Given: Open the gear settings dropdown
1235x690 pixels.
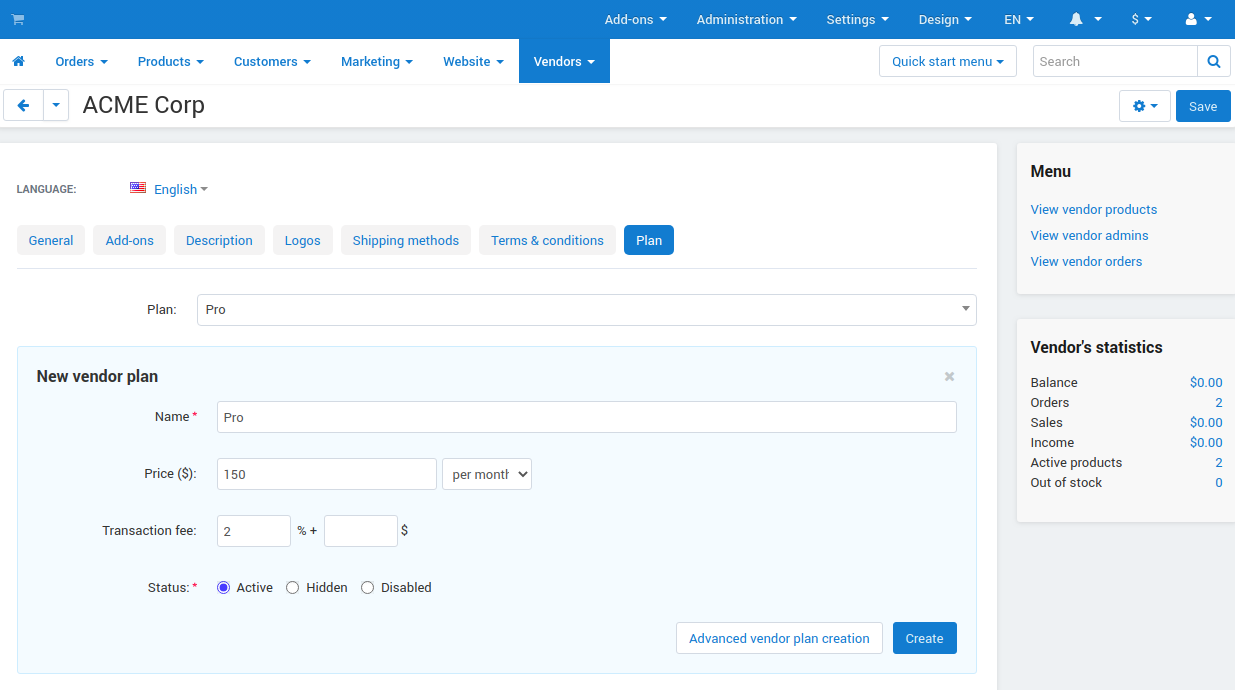Looking at the screenshot, I should pyautogui.click(x=1145, y=106).
